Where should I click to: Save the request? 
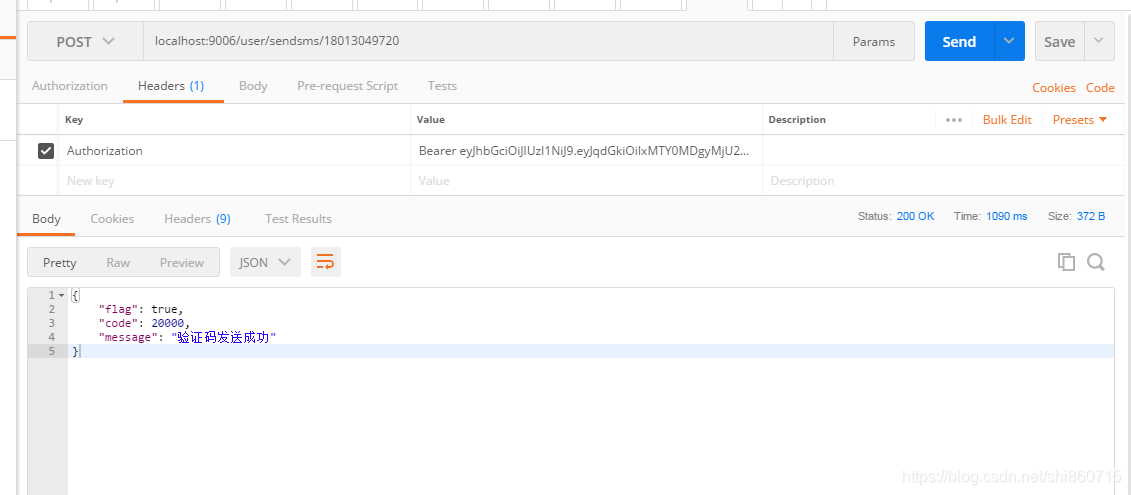coord(1060,42)
